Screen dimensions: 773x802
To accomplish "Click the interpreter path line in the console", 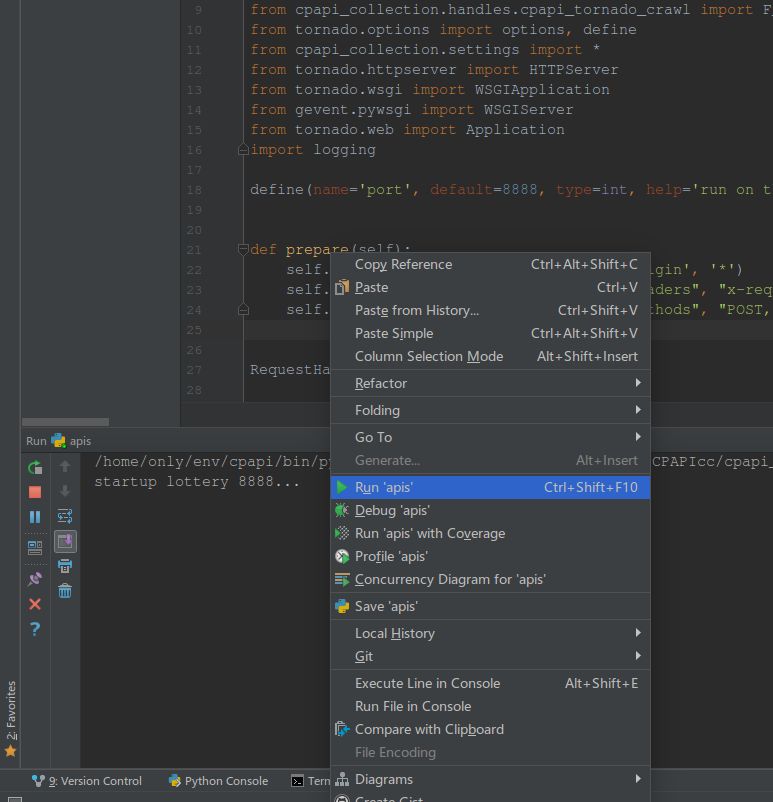I will [x=212, y=462].
